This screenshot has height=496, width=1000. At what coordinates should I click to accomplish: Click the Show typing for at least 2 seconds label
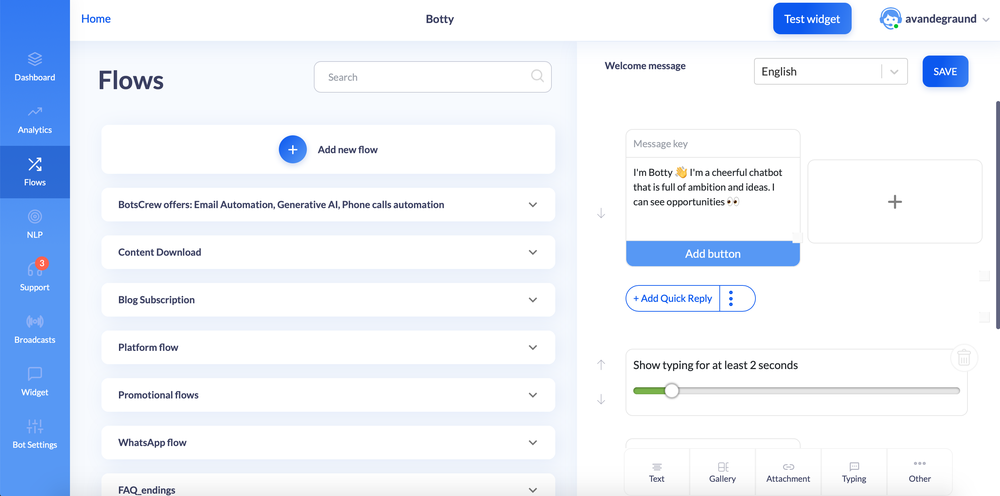[x=716, y=365]
